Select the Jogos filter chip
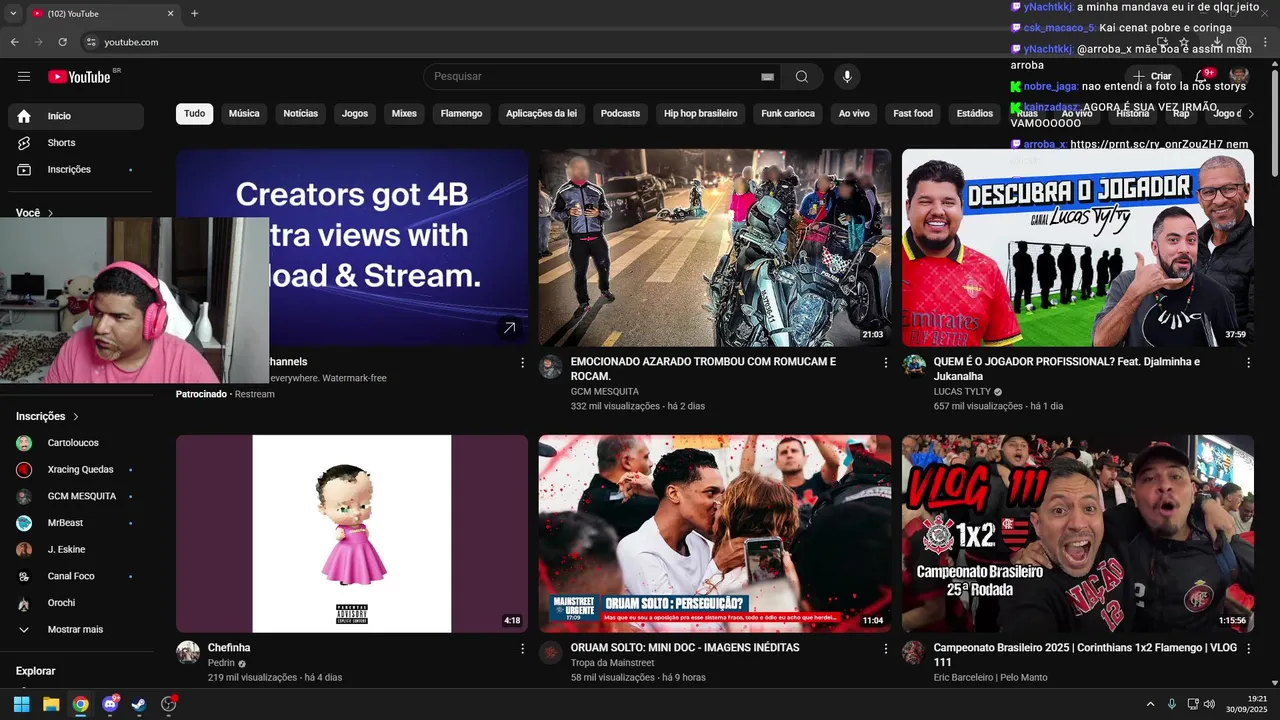 [355, 114]
